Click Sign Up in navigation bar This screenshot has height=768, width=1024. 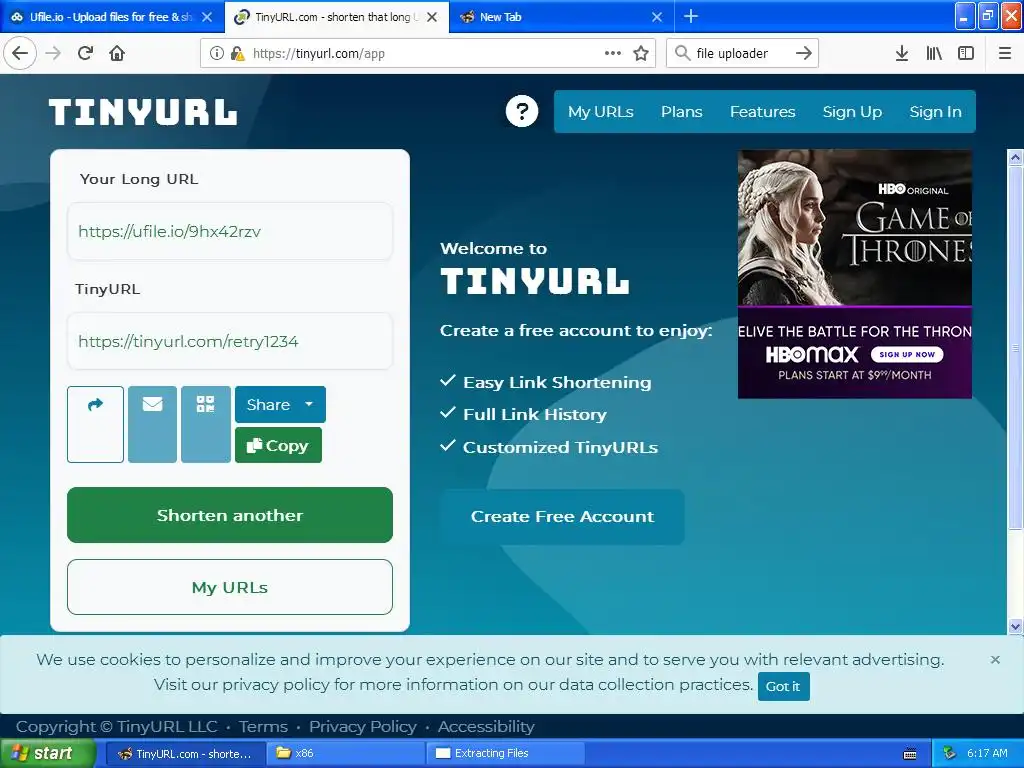[852, 112]
